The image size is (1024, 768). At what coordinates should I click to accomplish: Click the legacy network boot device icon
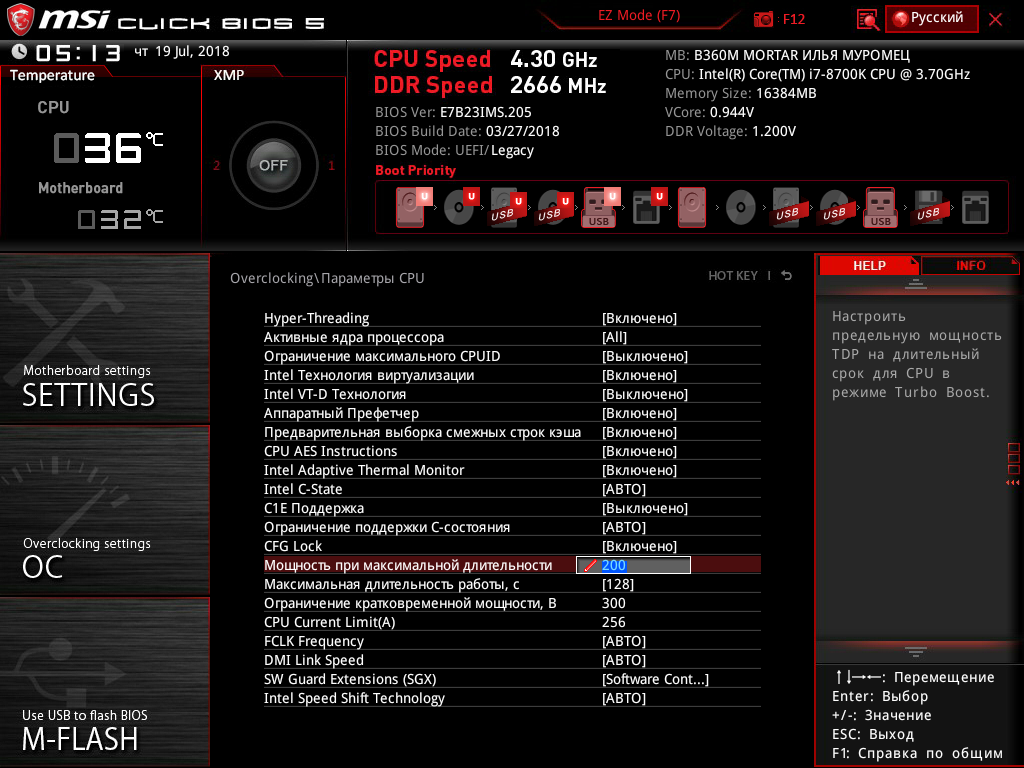975,208
